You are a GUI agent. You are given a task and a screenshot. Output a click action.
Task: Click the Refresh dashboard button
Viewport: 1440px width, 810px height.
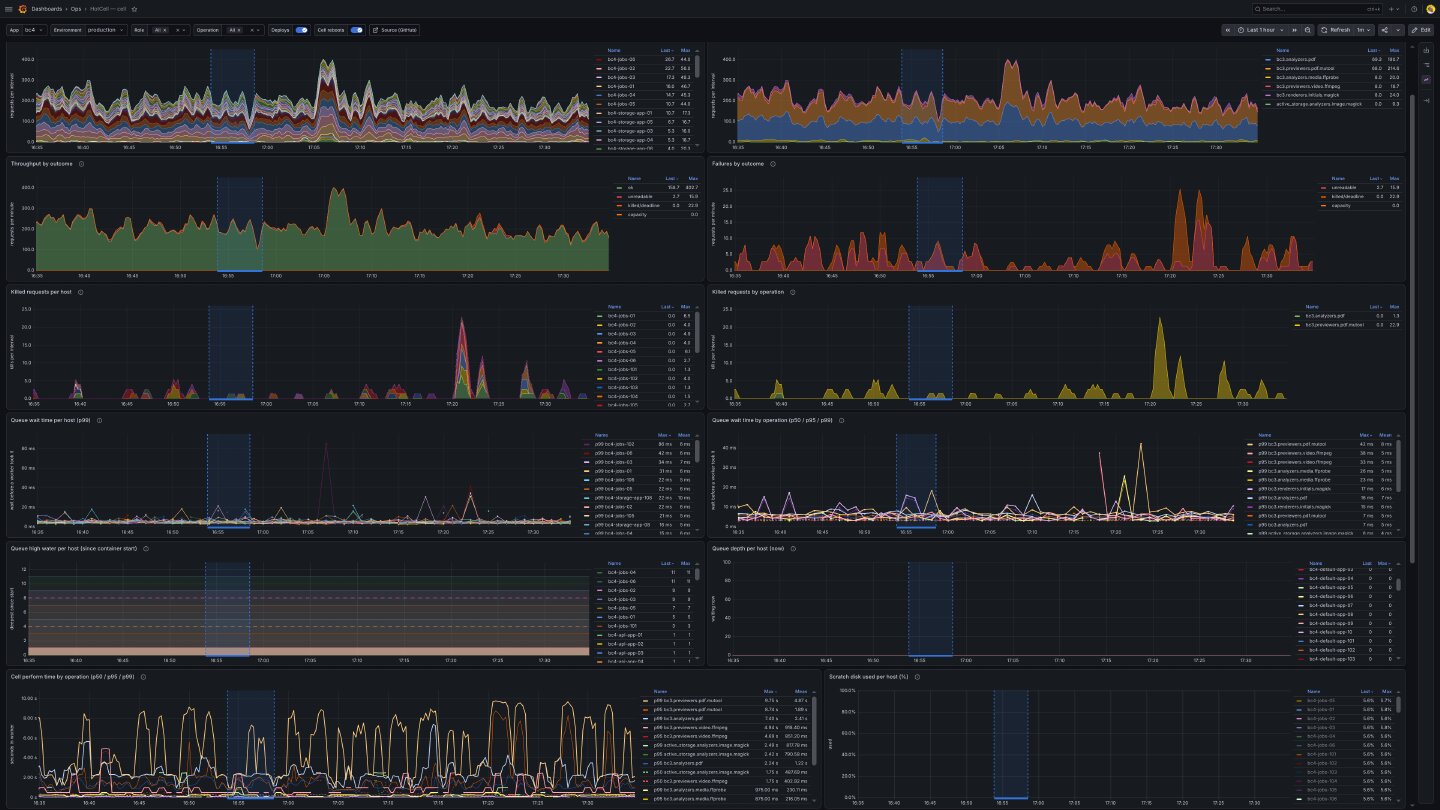(1335, 30)
